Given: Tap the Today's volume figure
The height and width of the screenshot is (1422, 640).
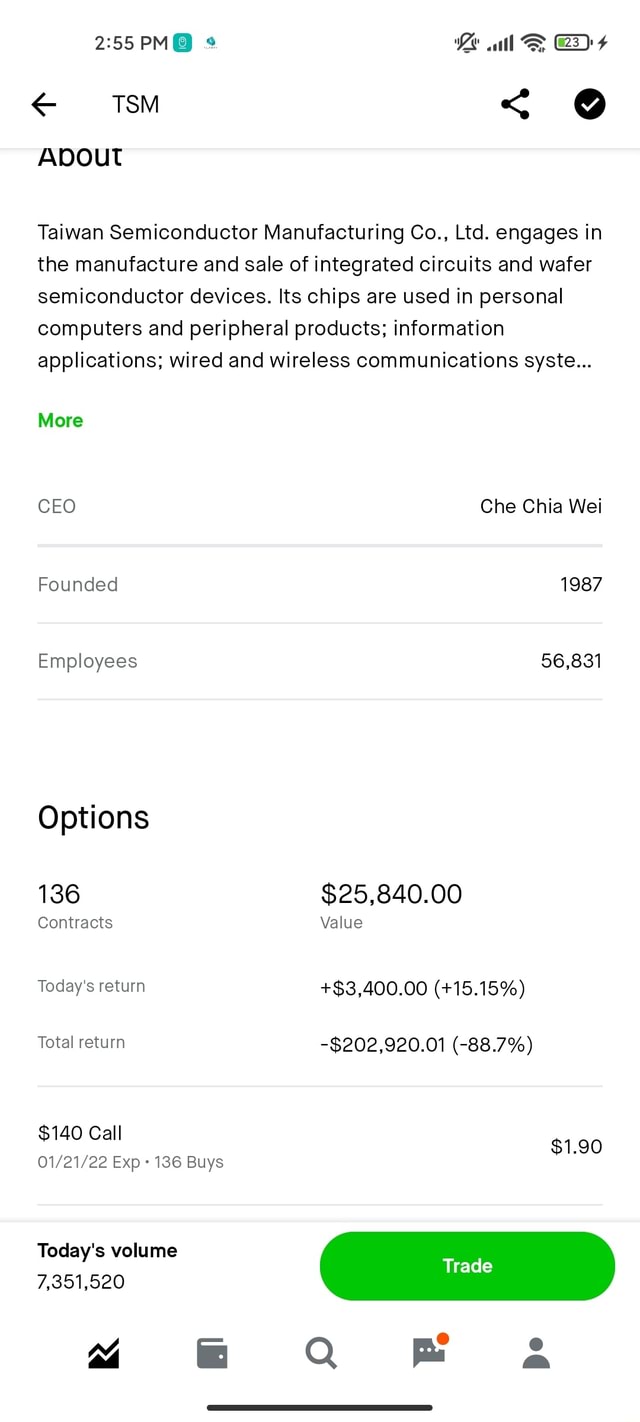Looking at the screenshot, I should (81, 1282).
